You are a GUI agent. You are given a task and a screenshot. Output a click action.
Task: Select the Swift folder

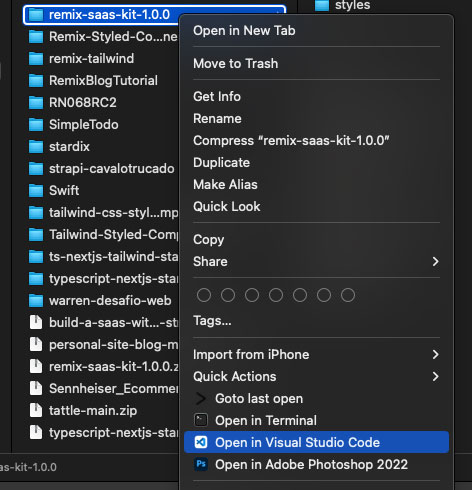point(54,191)
